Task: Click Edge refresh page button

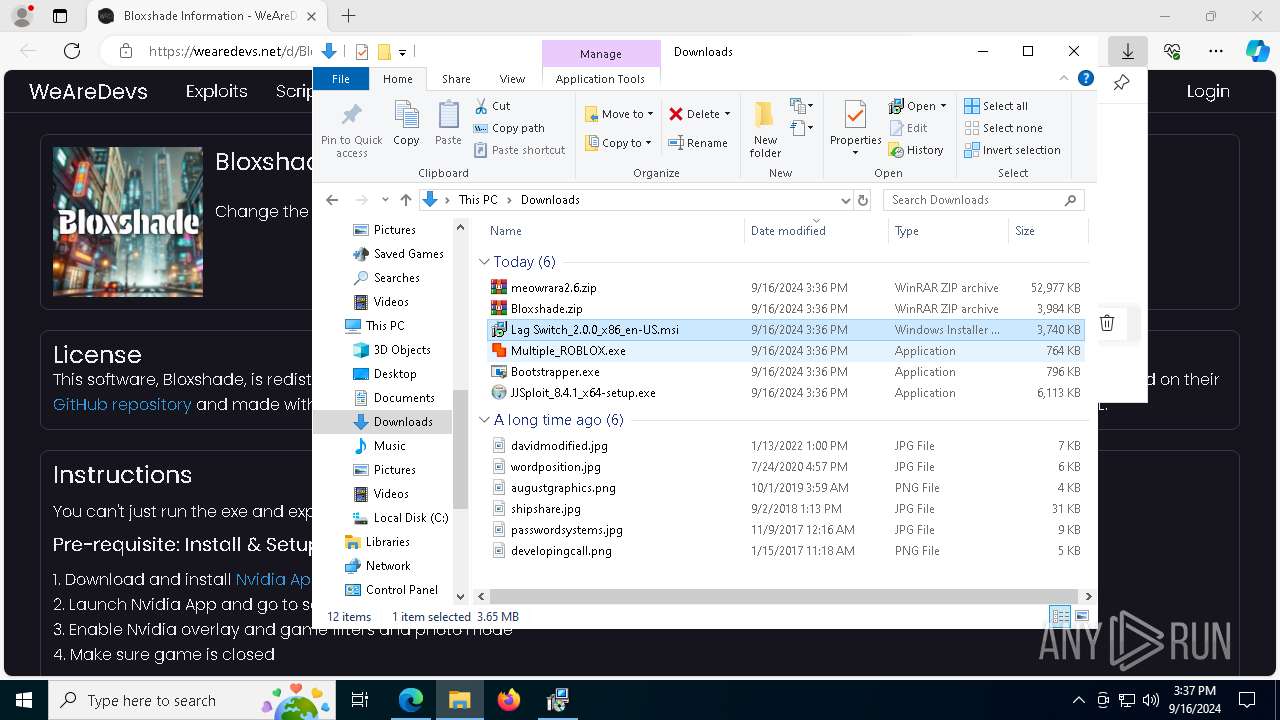Action: [x=72, y=51]
